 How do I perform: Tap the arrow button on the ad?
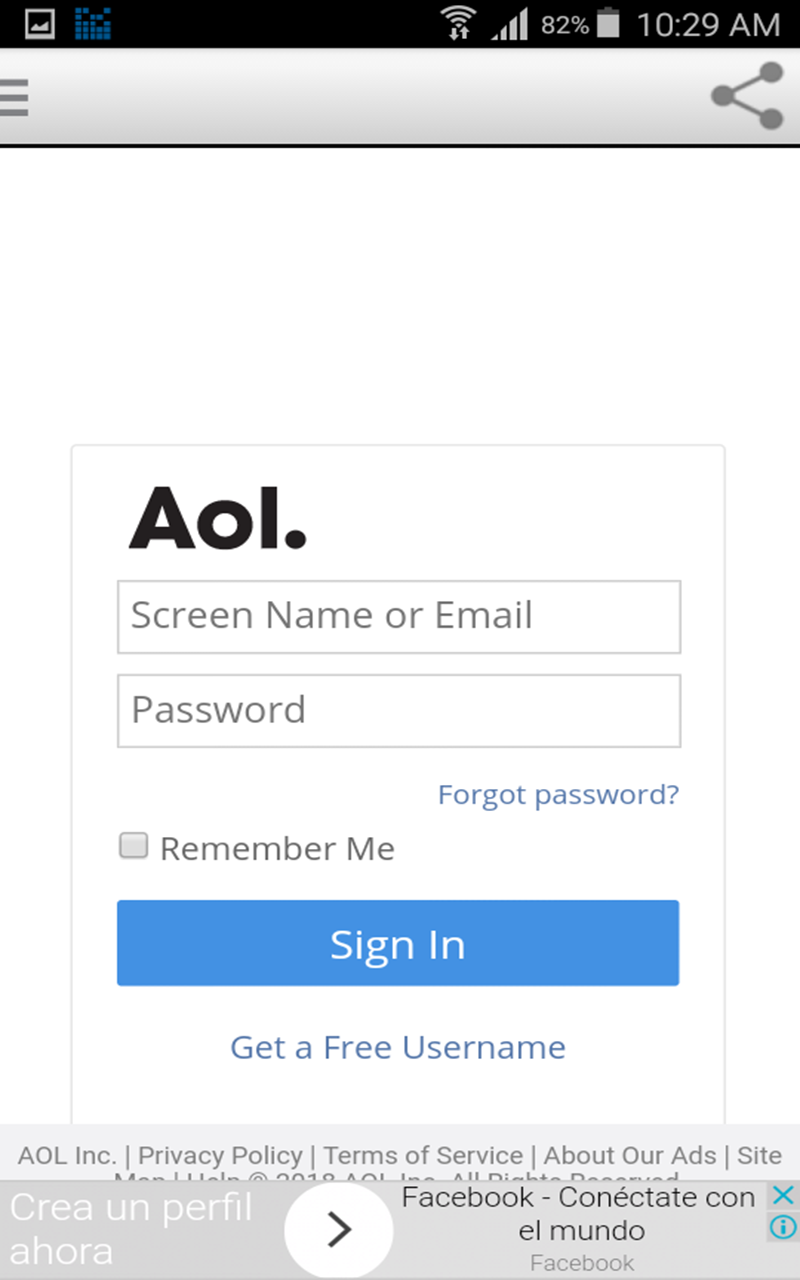(339, 1230)
